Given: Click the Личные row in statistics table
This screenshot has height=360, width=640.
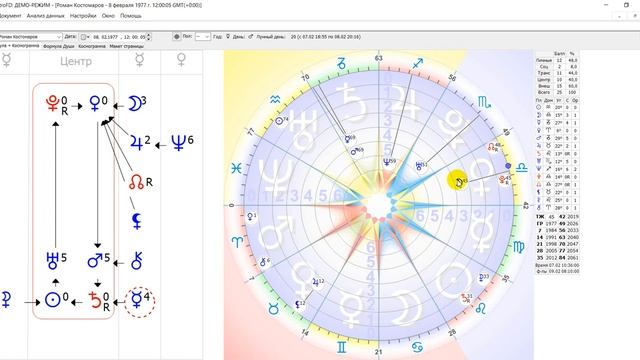Looking at the screenshot, I should (557, 60).
